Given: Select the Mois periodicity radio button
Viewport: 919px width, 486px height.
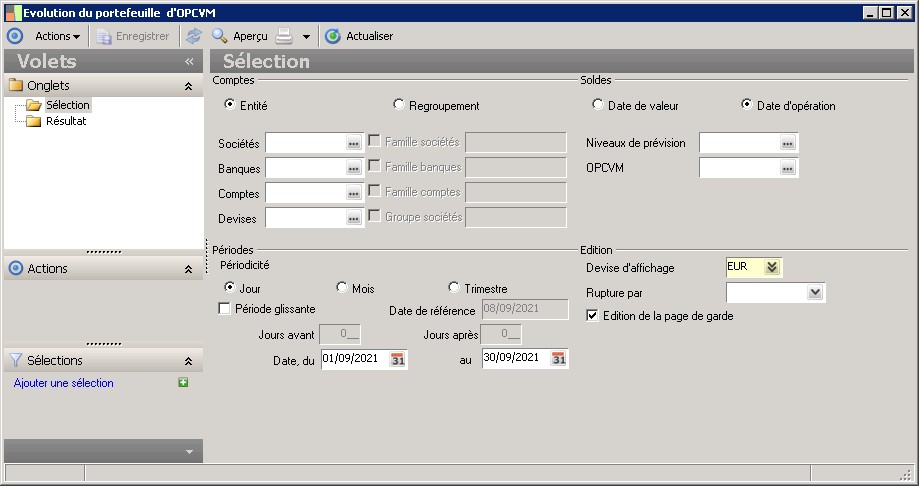Looking at the screenshot, I should tap(342, 287).
